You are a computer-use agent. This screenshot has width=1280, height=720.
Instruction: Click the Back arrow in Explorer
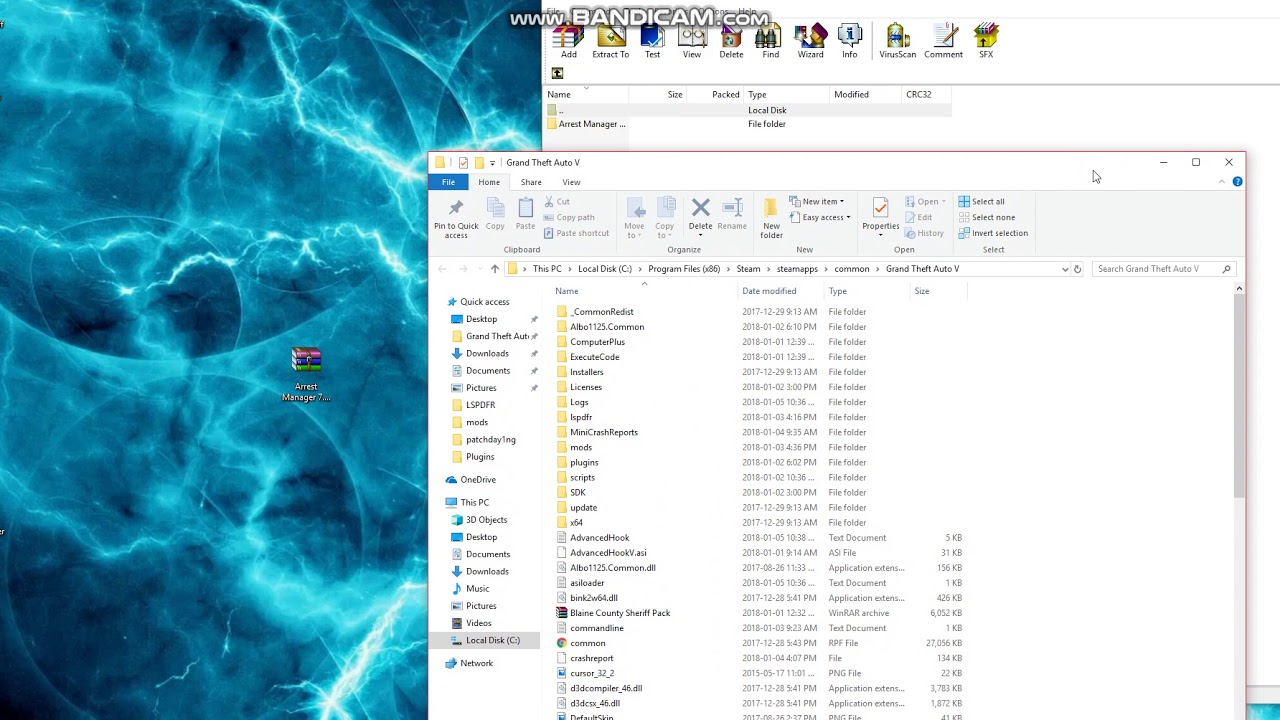[442, 269]
